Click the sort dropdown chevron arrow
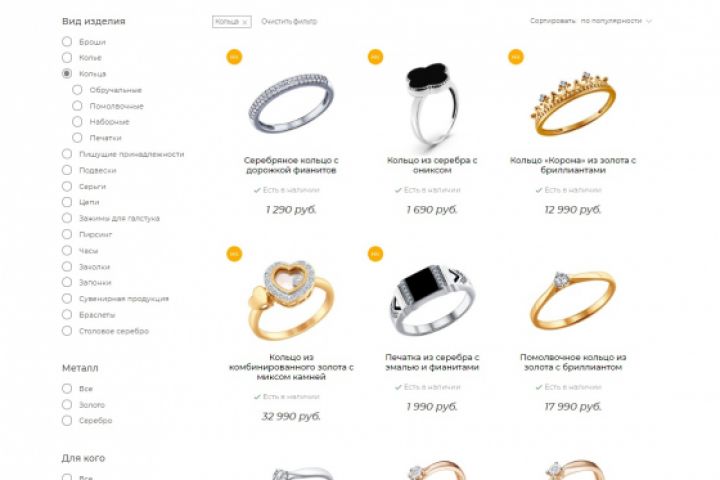The image size is (720, 480). tap(649, 21)
